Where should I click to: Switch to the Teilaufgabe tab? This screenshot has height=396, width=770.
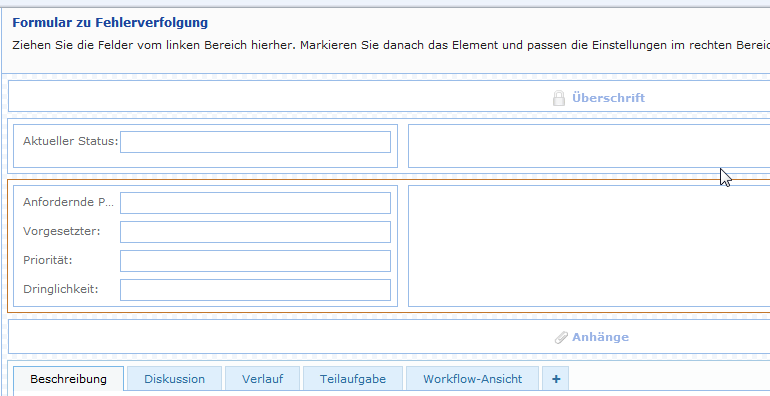(353, 379)
